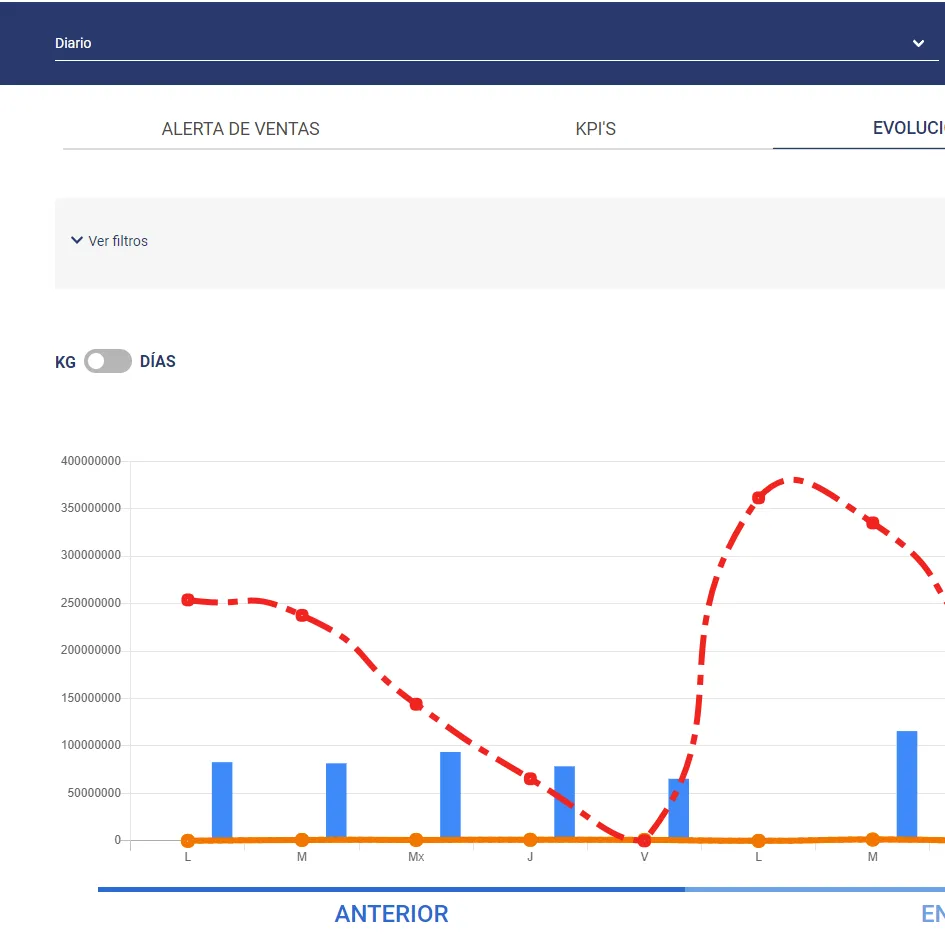Click the Ver filtros chevron icon
This screenshot has height=945, width=945.
coord(76,240)
